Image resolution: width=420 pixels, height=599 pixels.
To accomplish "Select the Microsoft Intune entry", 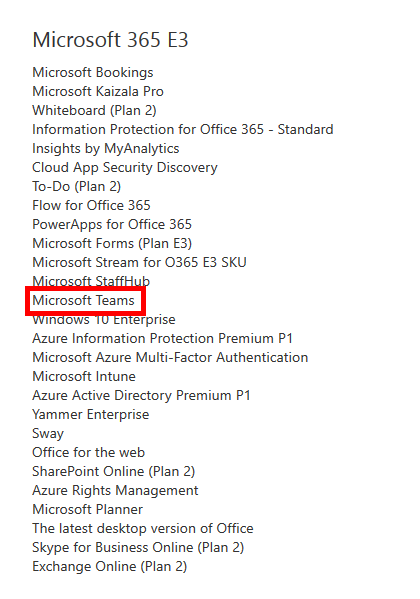I will [84, 377].
